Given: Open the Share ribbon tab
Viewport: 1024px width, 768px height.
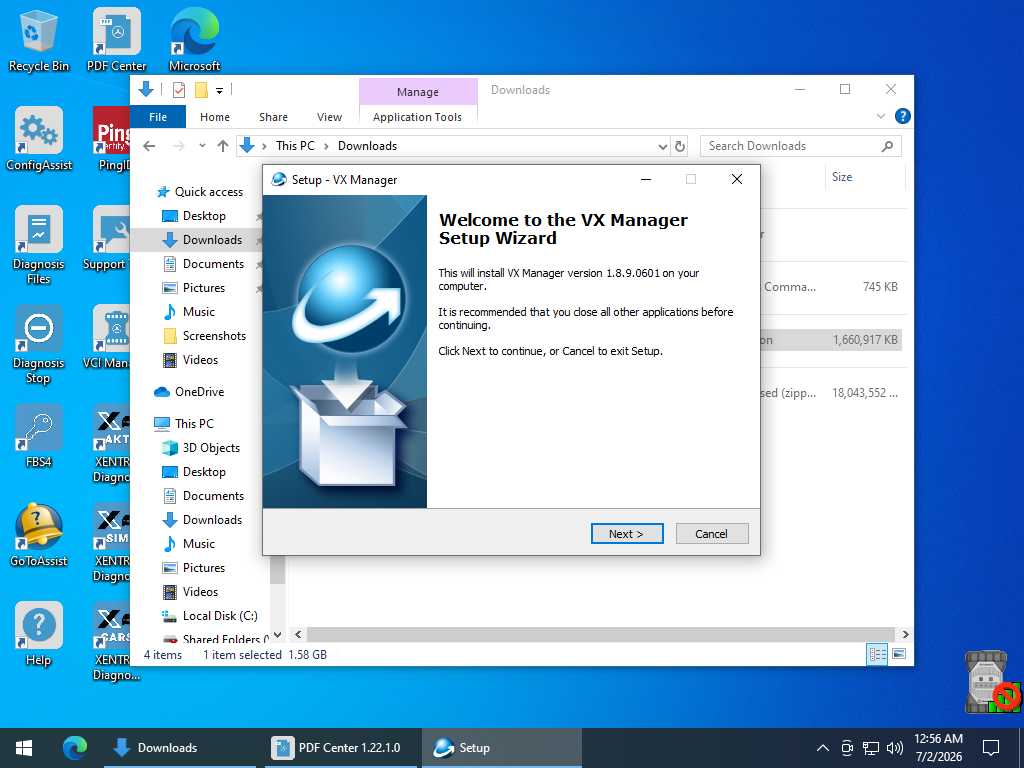Looking at the screenshot, I should click(273, 117).
